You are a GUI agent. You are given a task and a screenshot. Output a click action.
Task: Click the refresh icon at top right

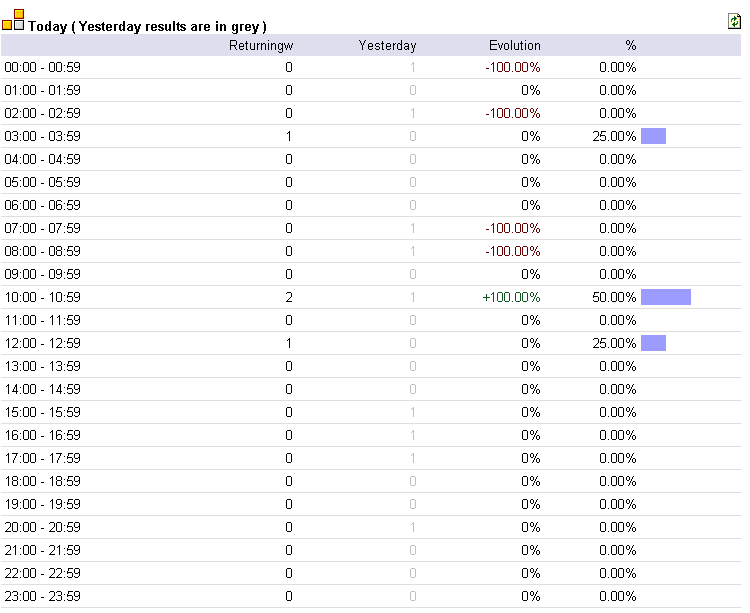pyautogui.click(x=734, y=22)
